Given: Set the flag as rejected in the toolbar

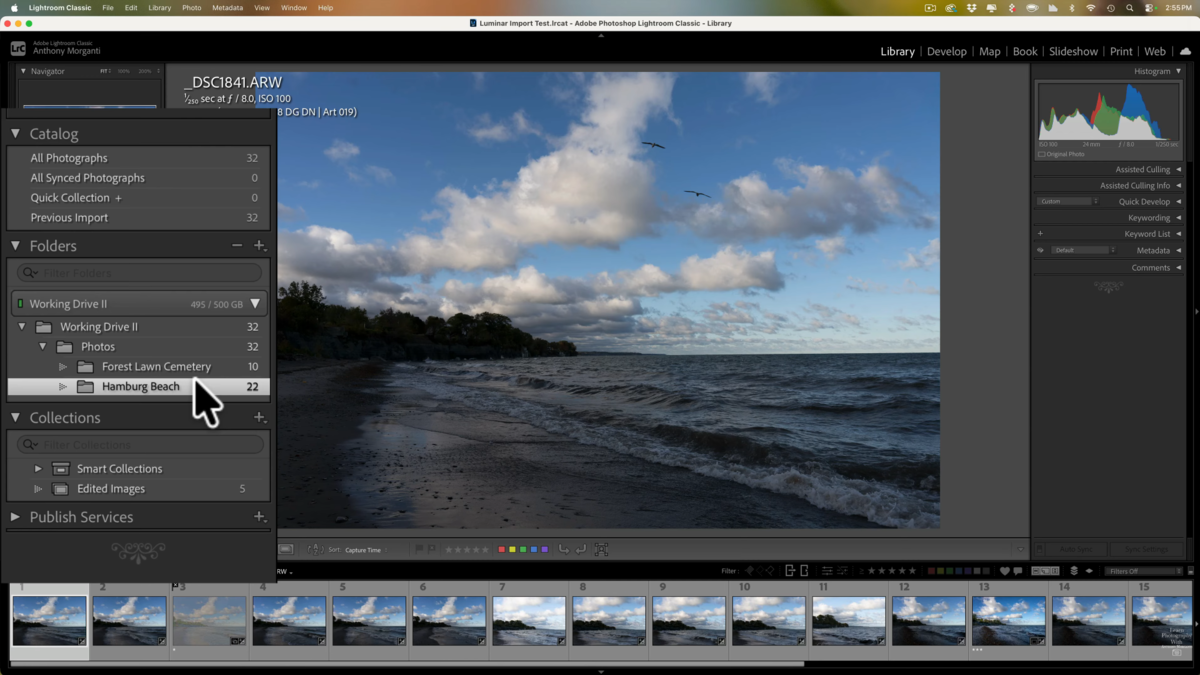Looking at the screenshot, I should tap(432, 550).
